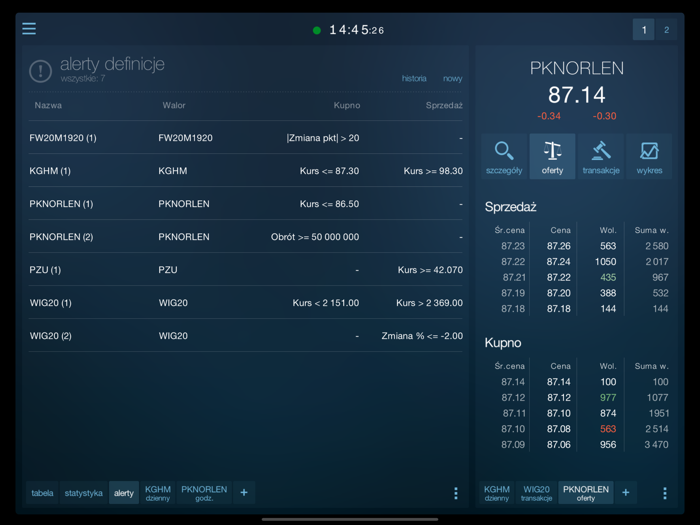
Task: Add a new tab in right panel
Action: click(626, 493)
